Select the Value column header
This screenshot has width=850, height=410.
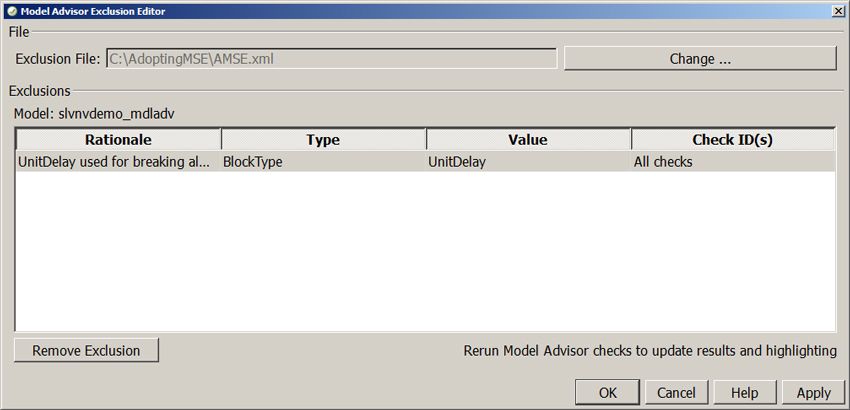[x=528, y=140]
